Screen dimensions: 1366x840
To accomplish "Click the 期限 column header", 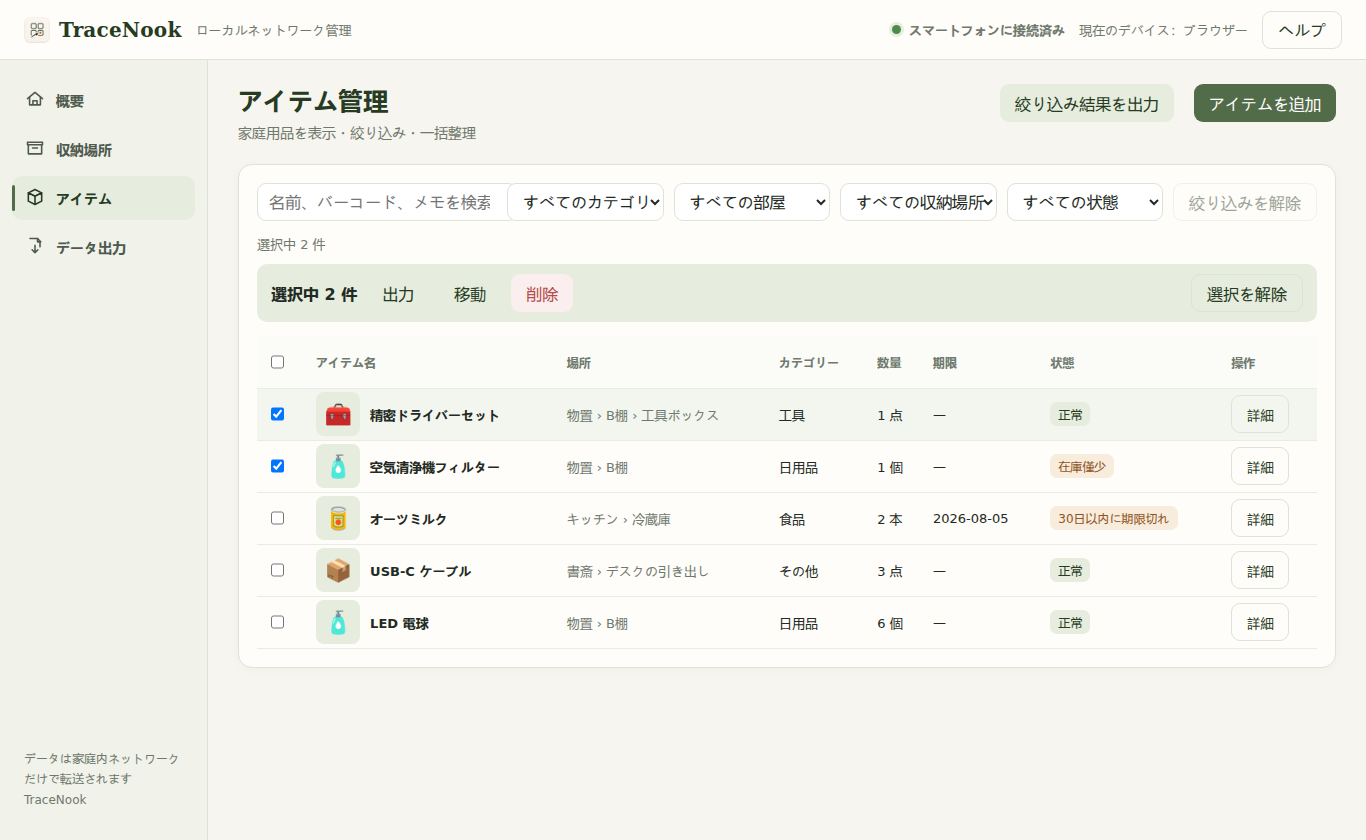I will pos(945,363).
